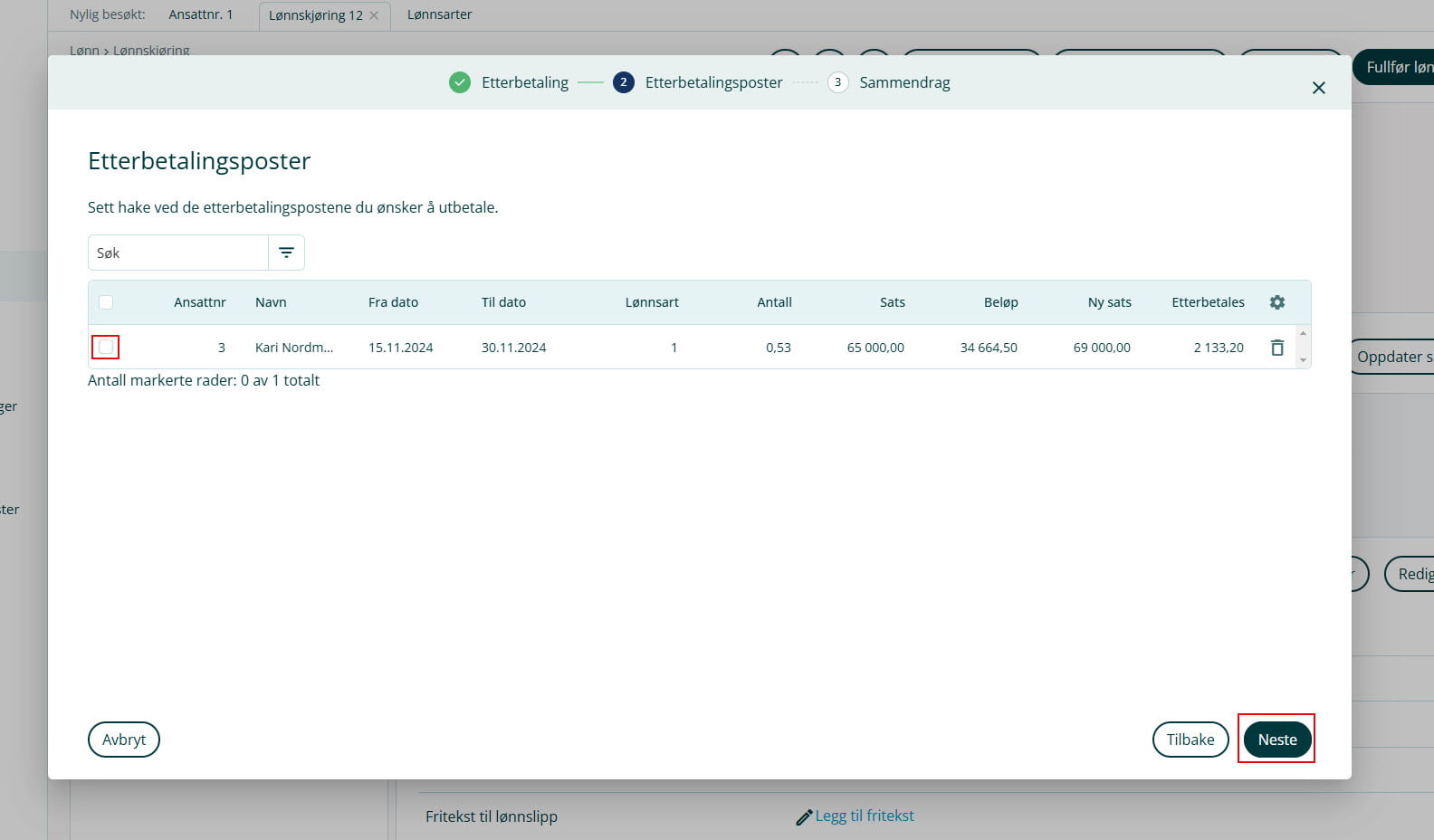Click the step 2 Etterbetalingsposter circle
Image resolution: width=1434 pixels, height=840 pixels.
point(623,82)
